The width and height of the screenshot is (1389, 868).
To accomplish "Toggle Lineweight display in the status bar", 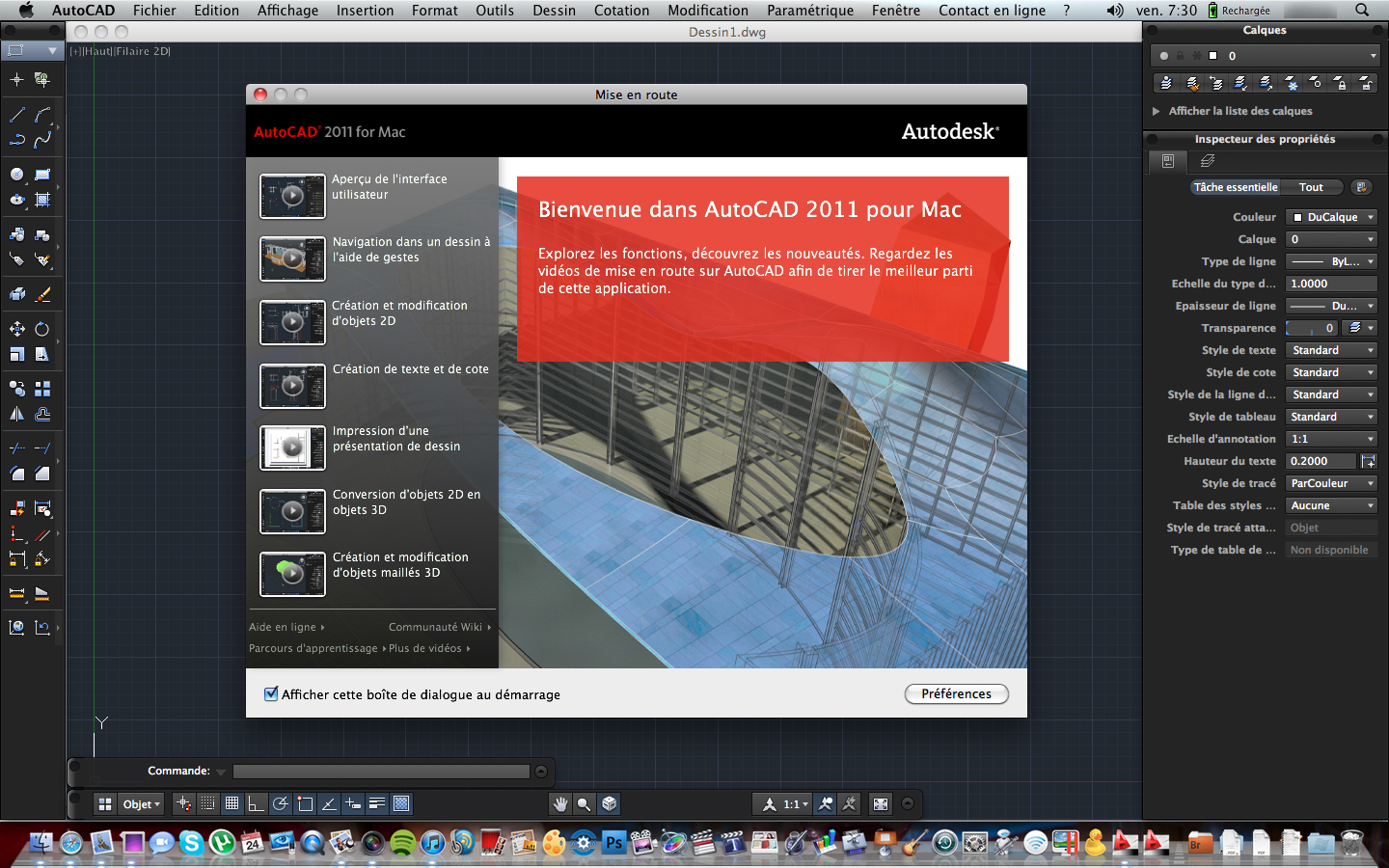I will tap(377, 803).
